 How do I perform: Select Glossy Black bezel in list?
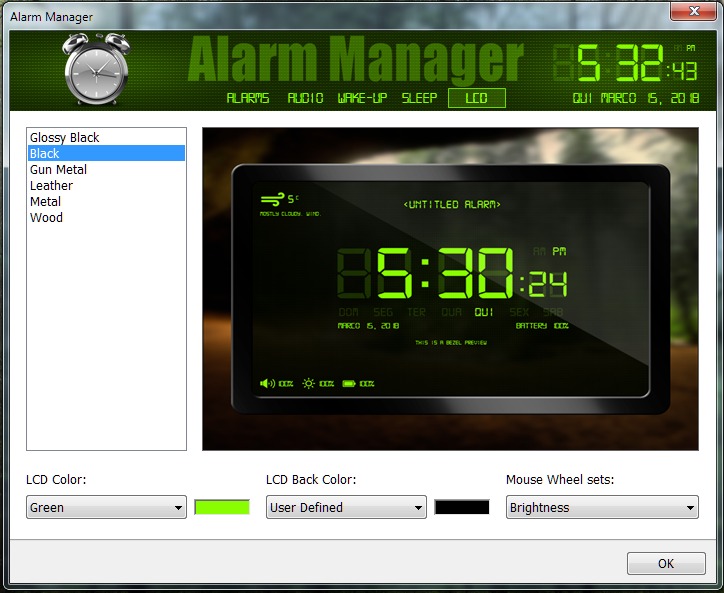pyautogui.click(x=65, y=137)
